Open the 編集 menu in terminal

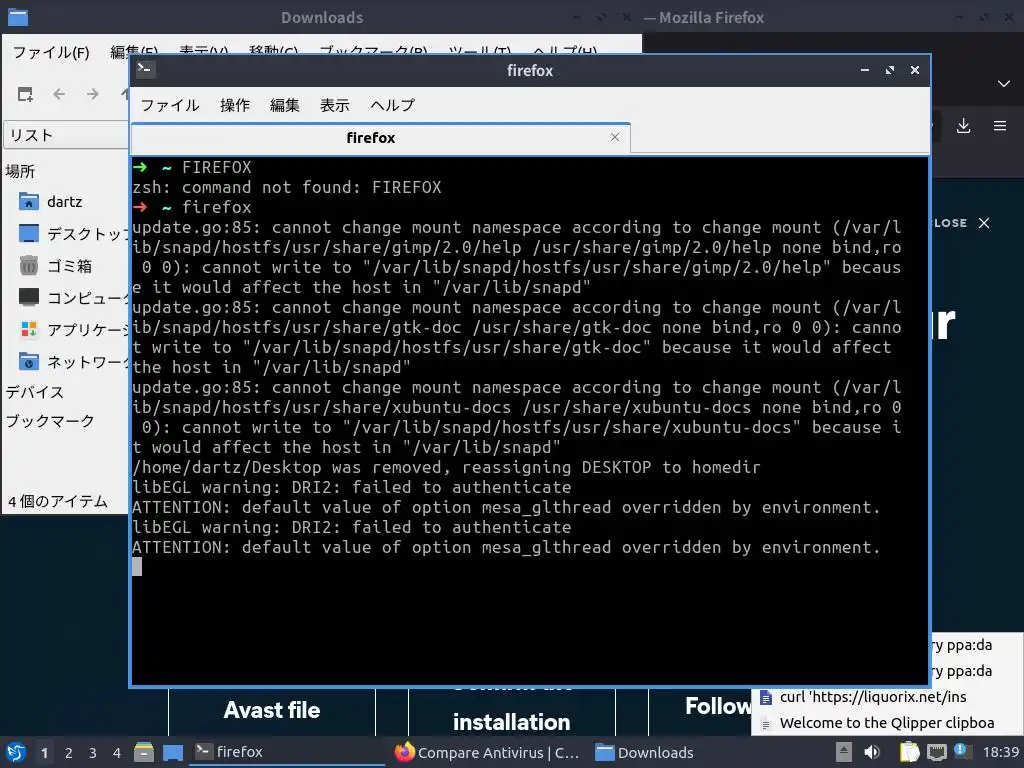(x=285, y=105)
